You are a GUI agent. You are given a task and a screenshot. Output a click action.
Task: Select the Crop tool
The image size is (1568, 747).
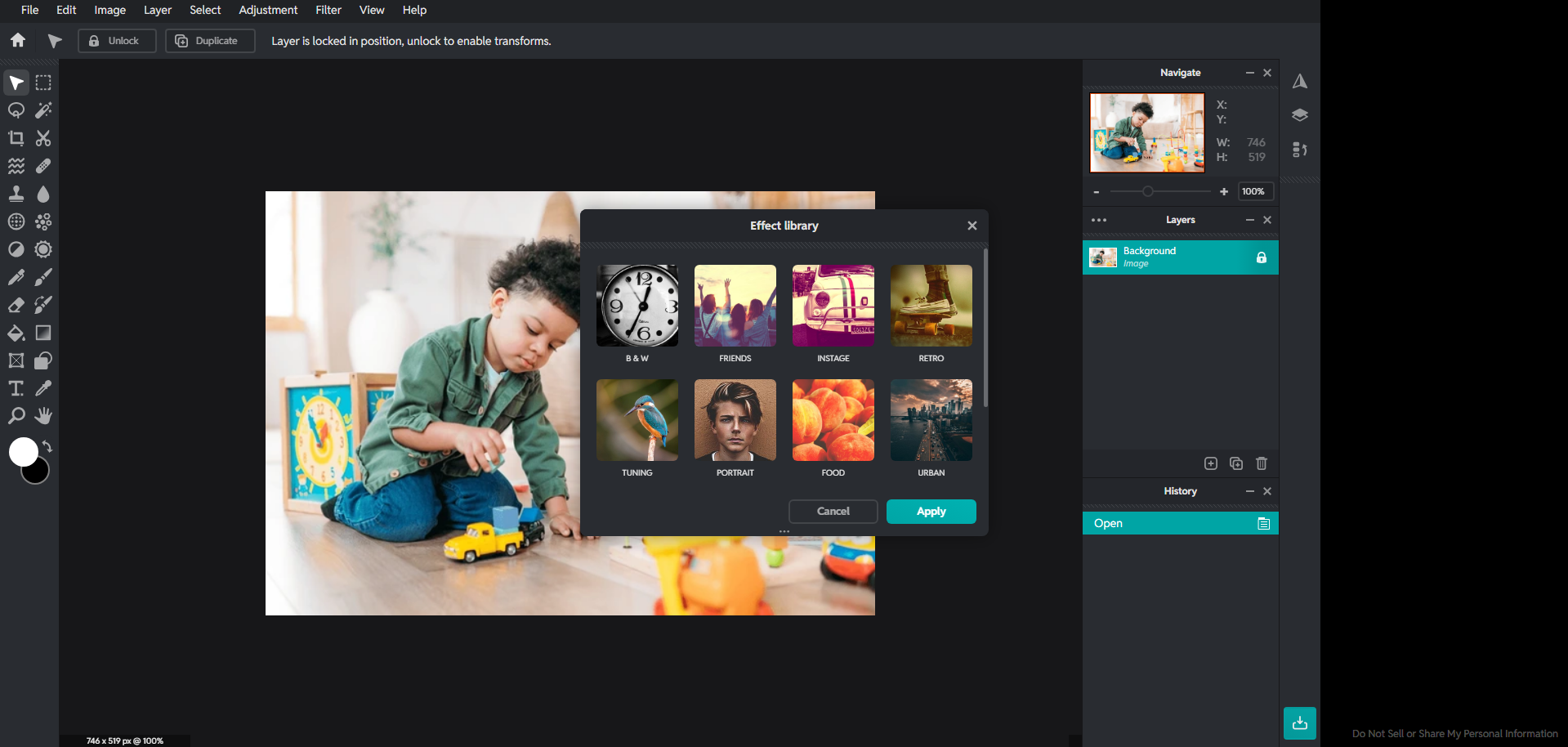coord(16,138)
